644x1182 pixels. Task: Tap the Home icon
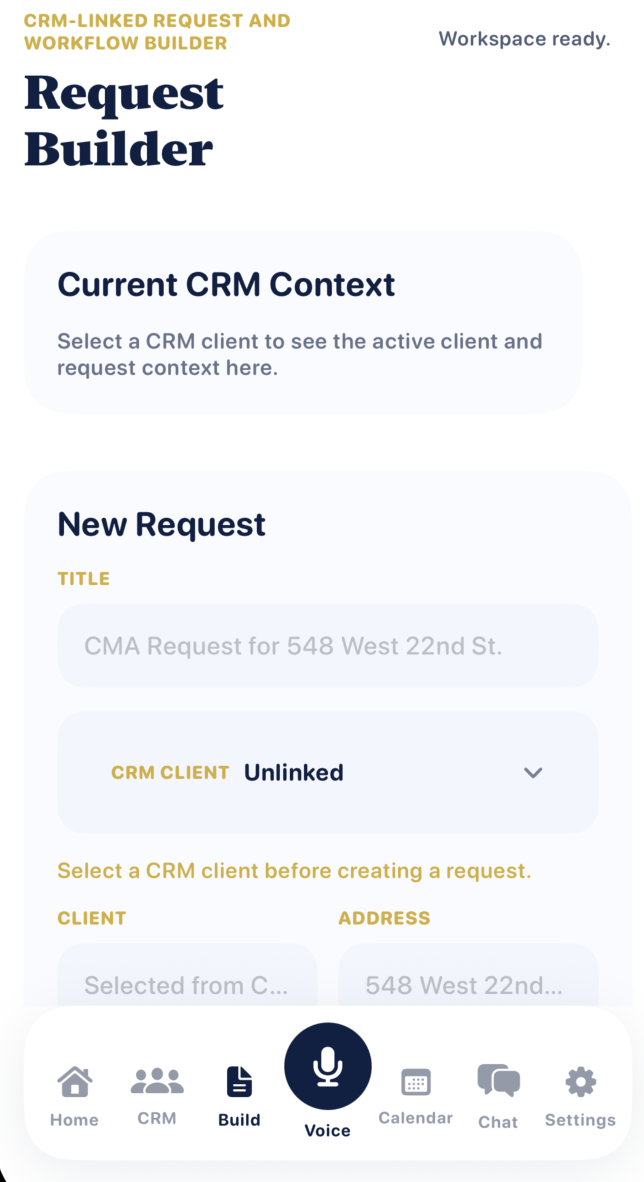coord(74,1082)
